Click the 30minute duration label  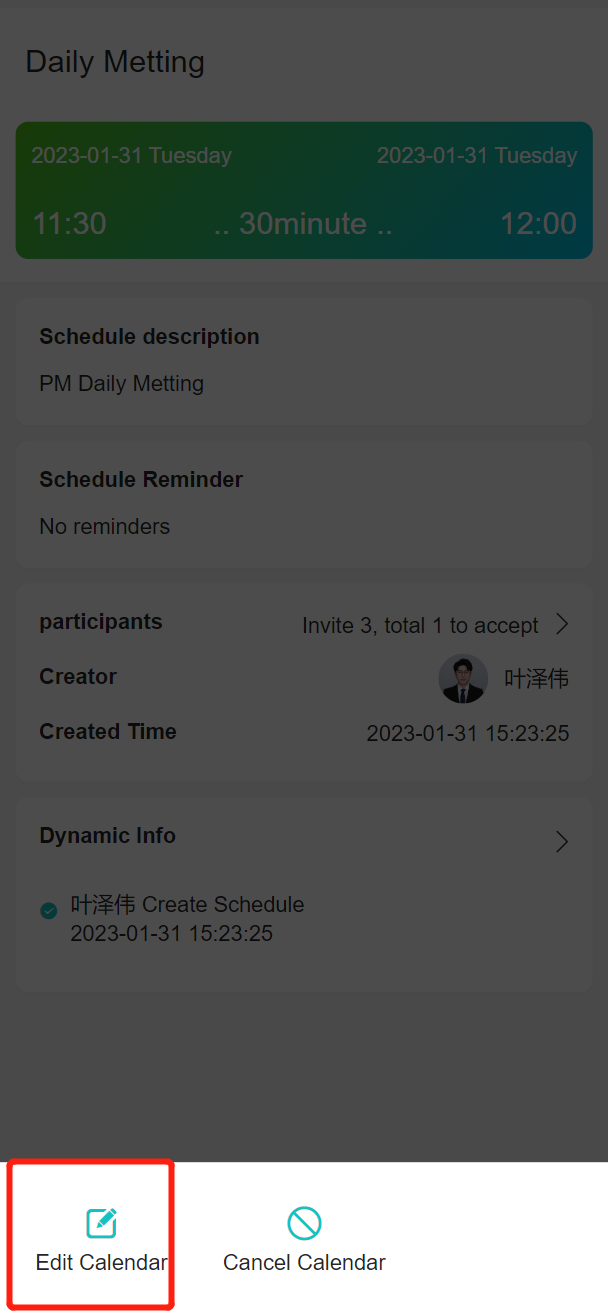click(x=303, y=224)
